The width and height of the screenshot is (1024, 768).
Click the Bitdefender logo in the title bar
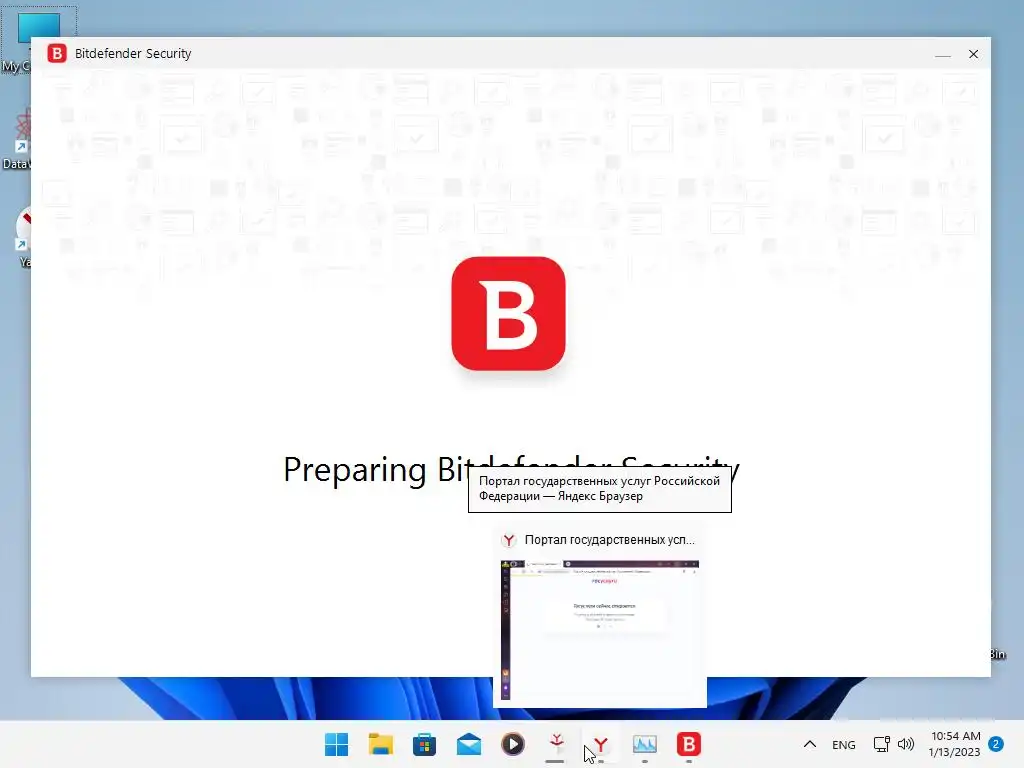point(57,54)
